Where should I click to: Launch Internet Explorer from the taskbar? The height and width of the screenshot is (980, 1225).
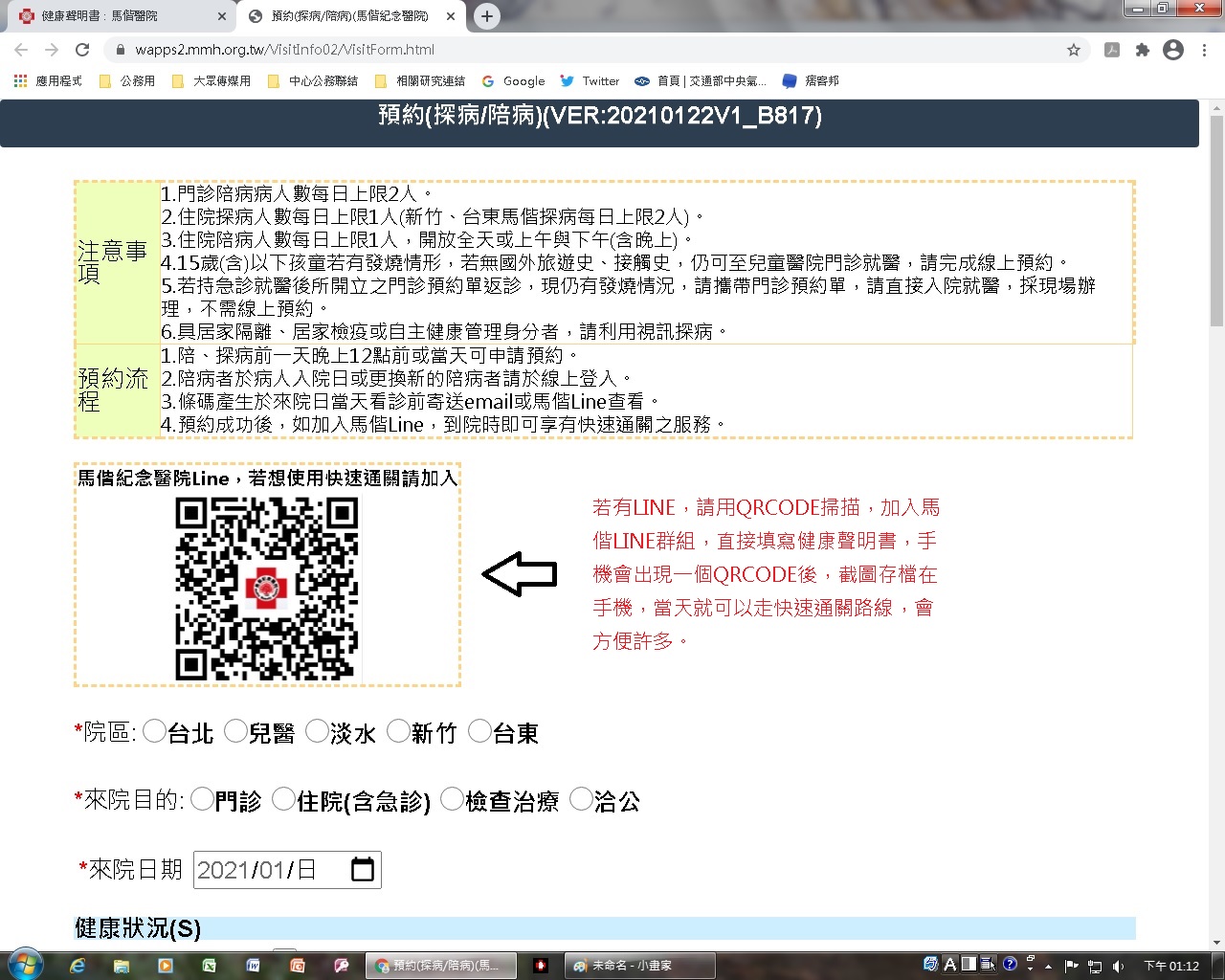[x=78, y=966]
